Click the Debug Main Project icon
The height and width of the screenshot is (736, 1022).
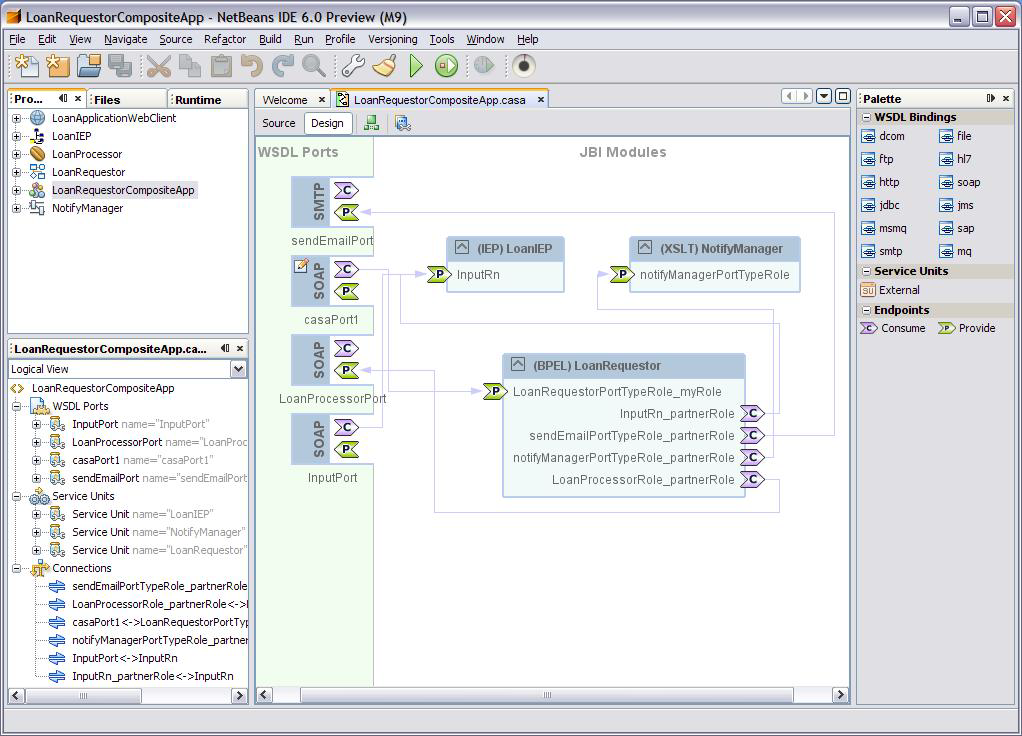coord(446,66)
